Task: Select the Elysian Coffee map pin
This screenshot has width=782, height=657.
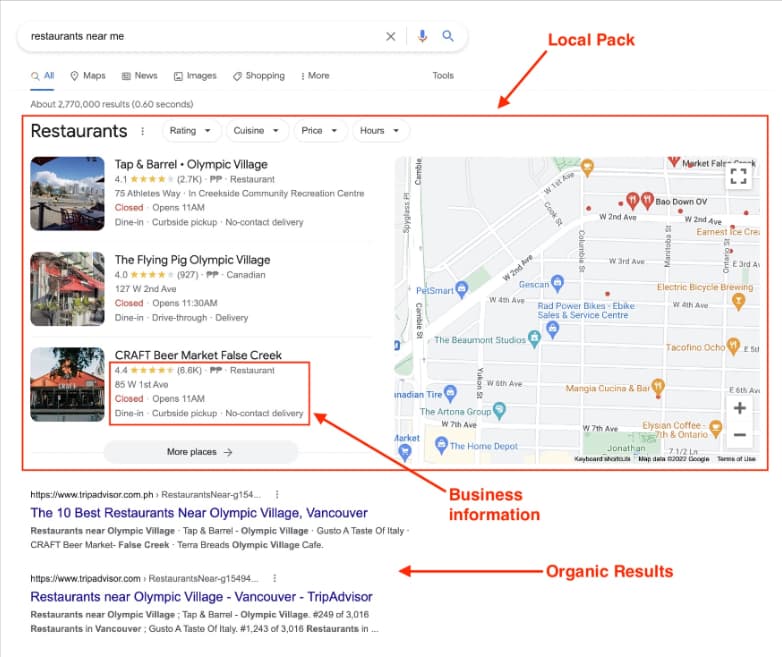Action: coord(716,429)
